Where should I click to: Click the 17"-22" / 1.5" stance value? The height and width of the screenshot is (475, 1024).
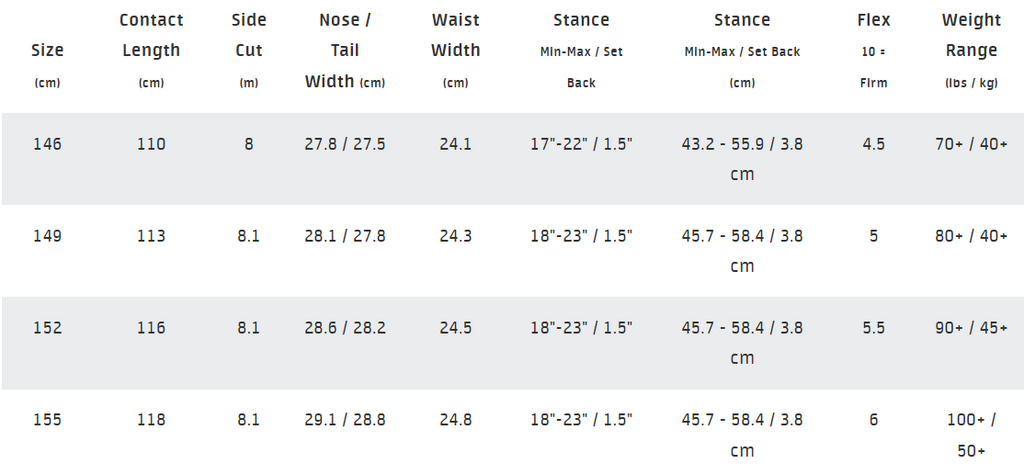tap(581, 144)
